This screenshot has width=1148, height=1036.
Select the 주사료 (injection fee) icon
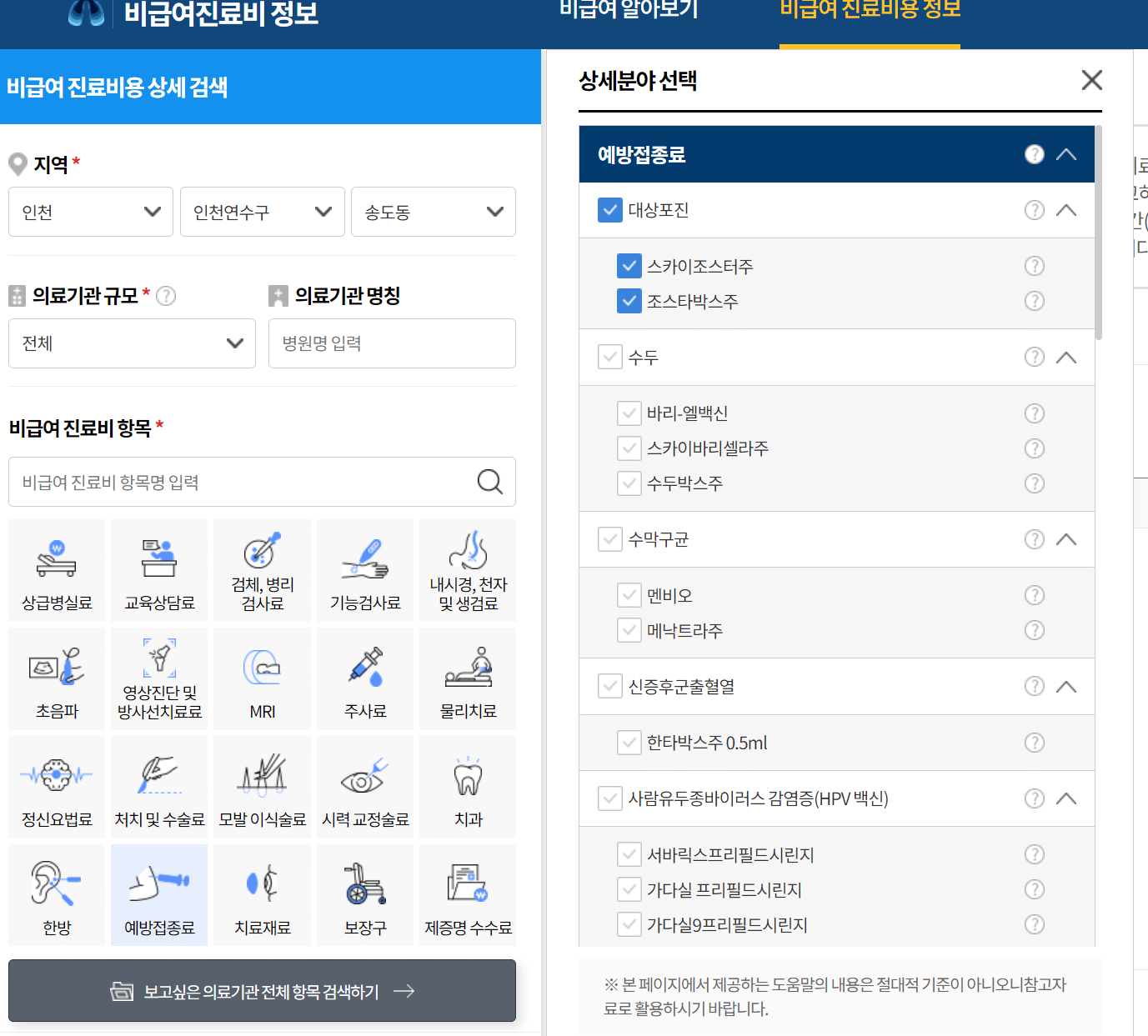364,678
